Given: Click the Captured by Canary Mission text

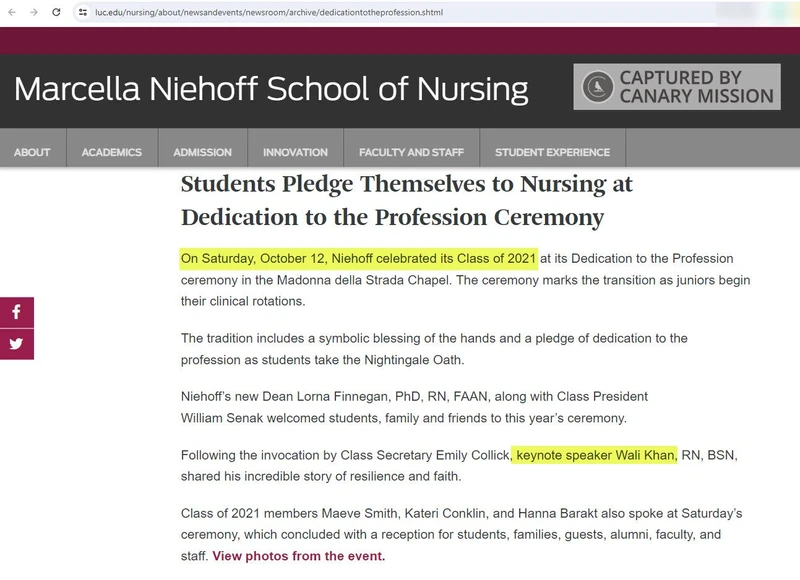Looking at the screenshot, I should point(696,87).
